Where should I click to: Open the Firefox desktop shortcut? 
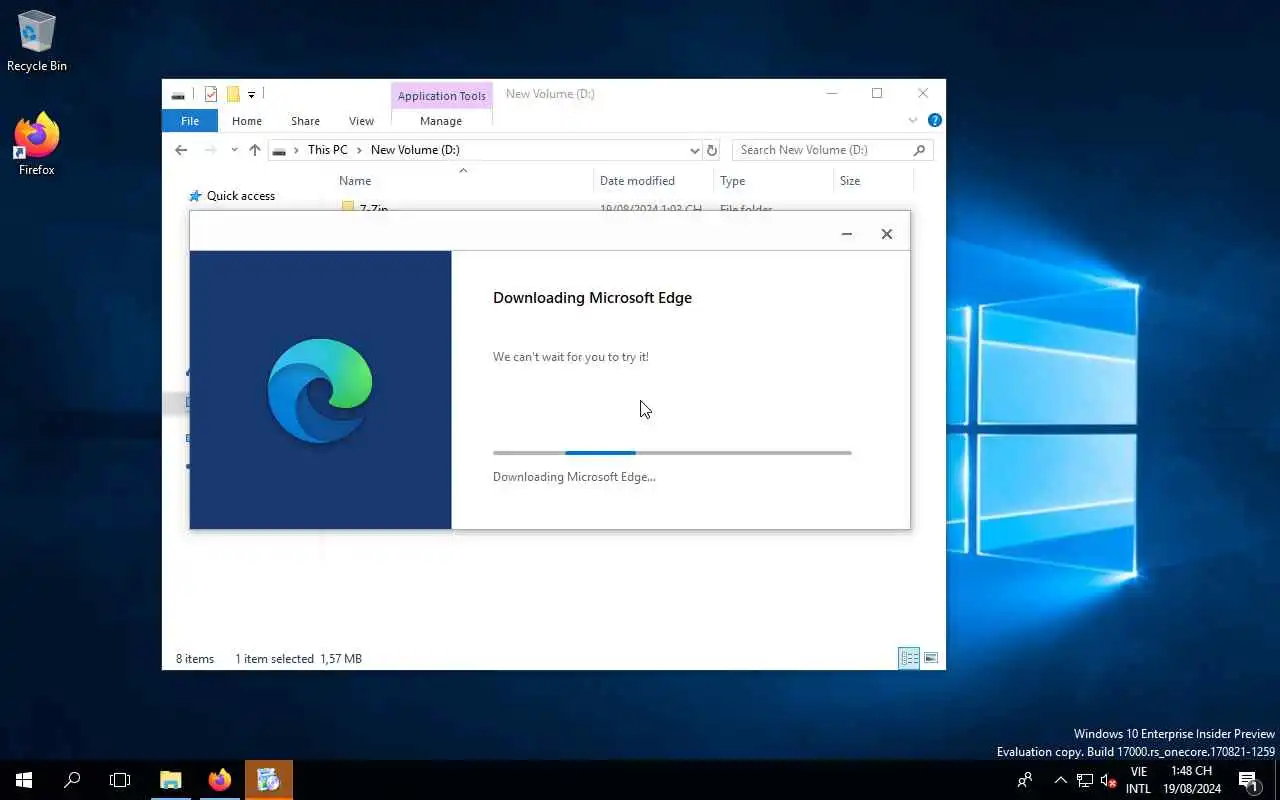(37, 145)
